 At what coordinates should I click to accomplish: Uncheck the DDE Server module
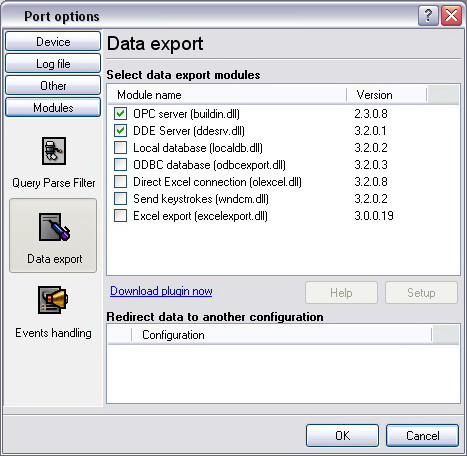click(120, 131)
